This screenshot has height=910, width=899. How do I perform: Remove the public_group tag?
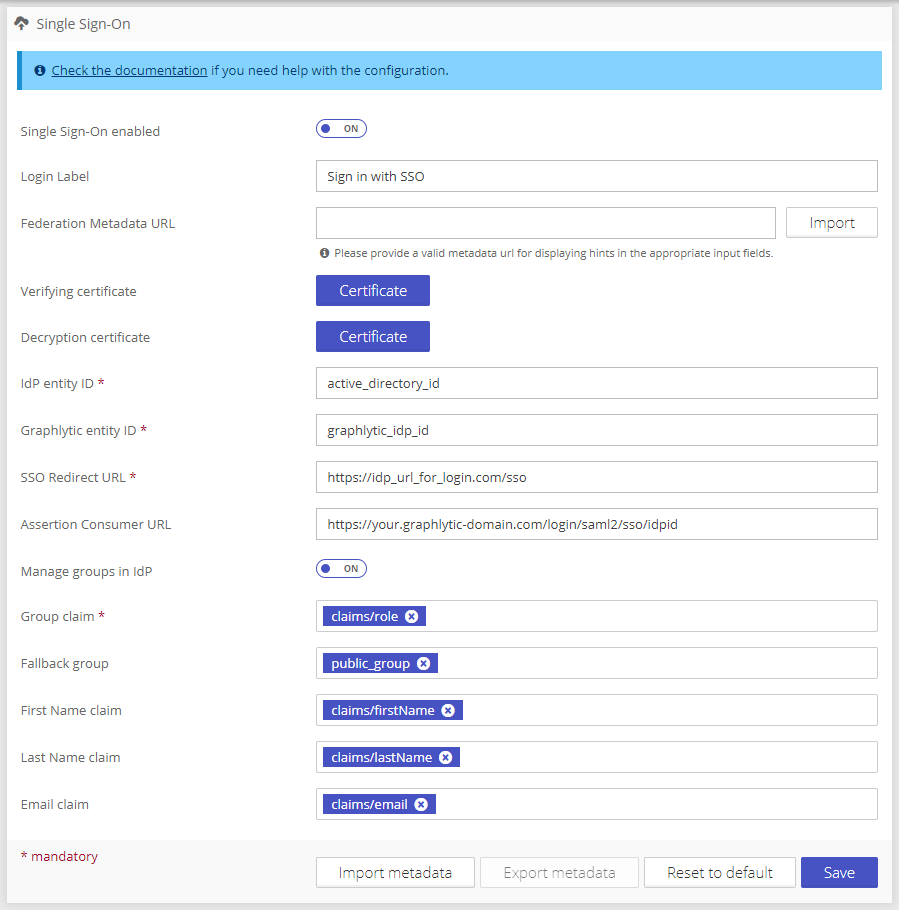coord(423,664)
